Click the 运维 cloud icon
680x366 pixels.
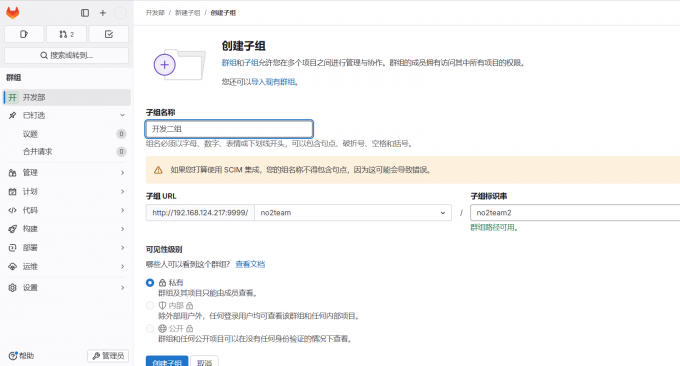coord(13,266)
